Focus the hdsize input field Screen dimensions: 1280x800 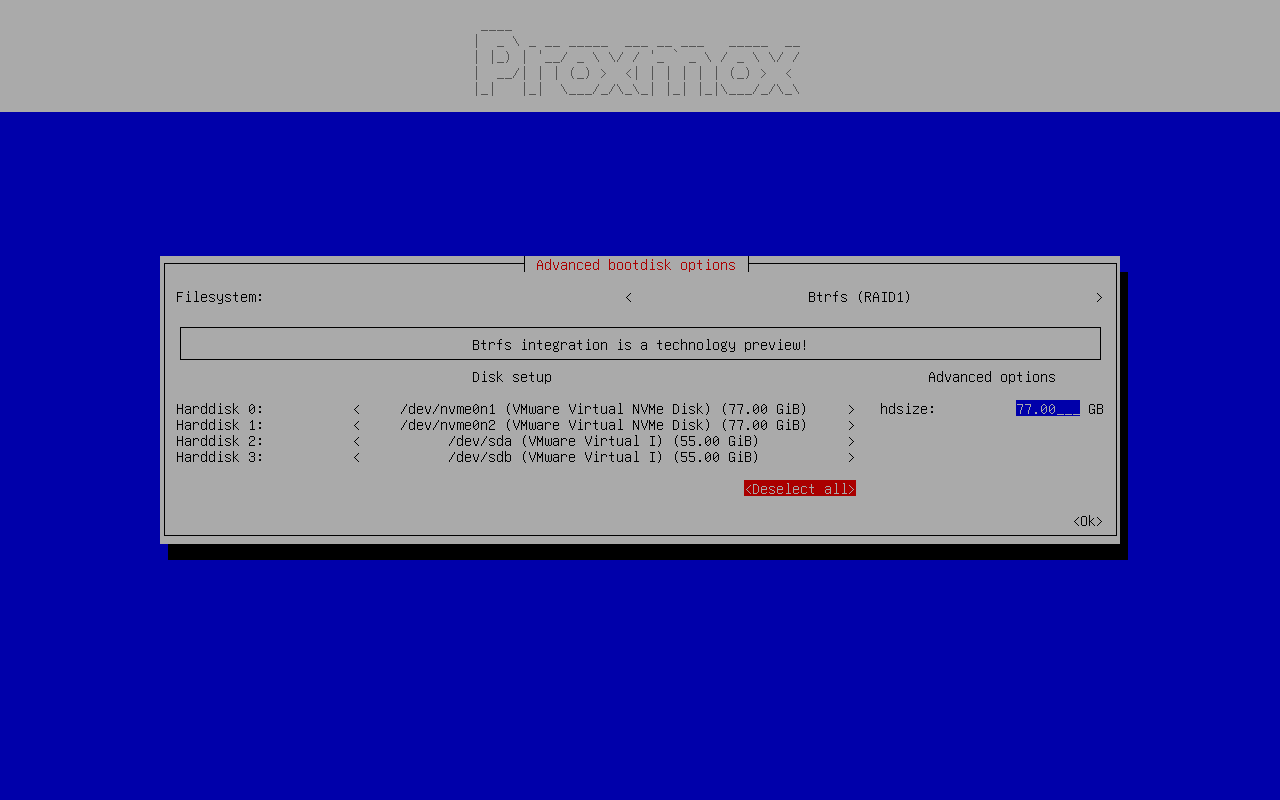[1048, 409]
